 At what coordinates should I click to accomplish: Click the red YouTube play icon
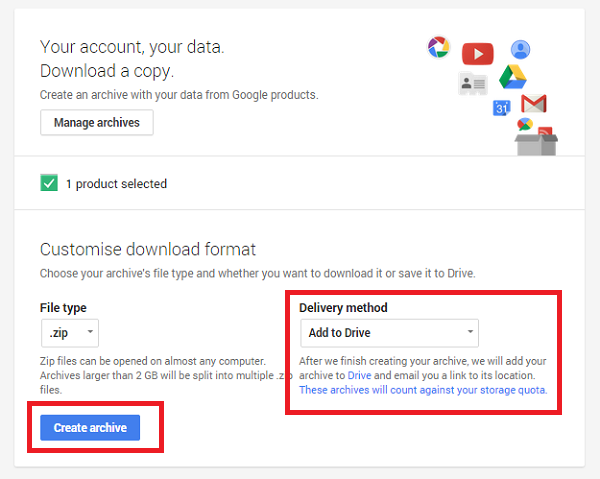pyautogui.click(x=478, y=54)
